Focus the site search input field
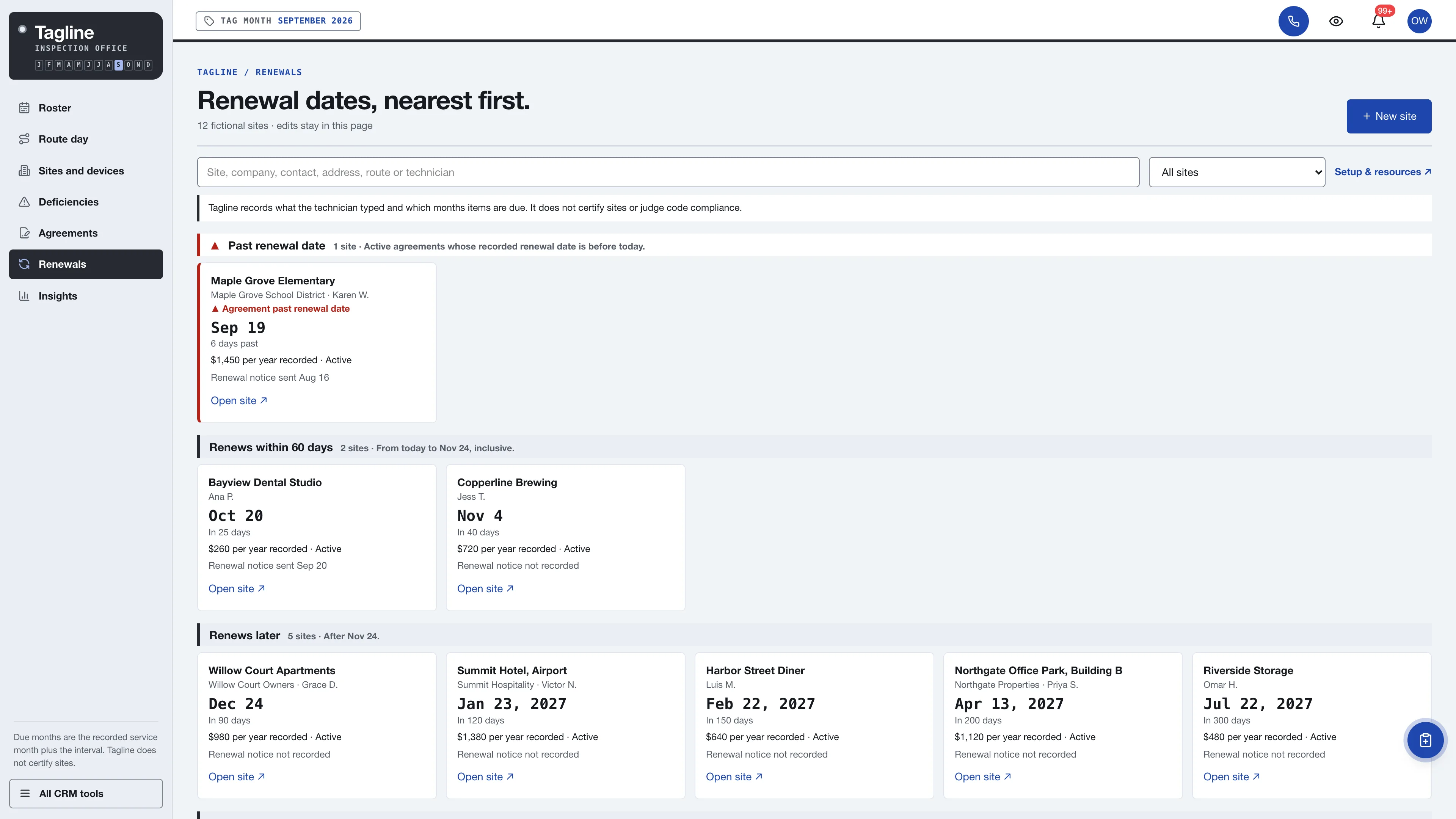 click(668, 173)
